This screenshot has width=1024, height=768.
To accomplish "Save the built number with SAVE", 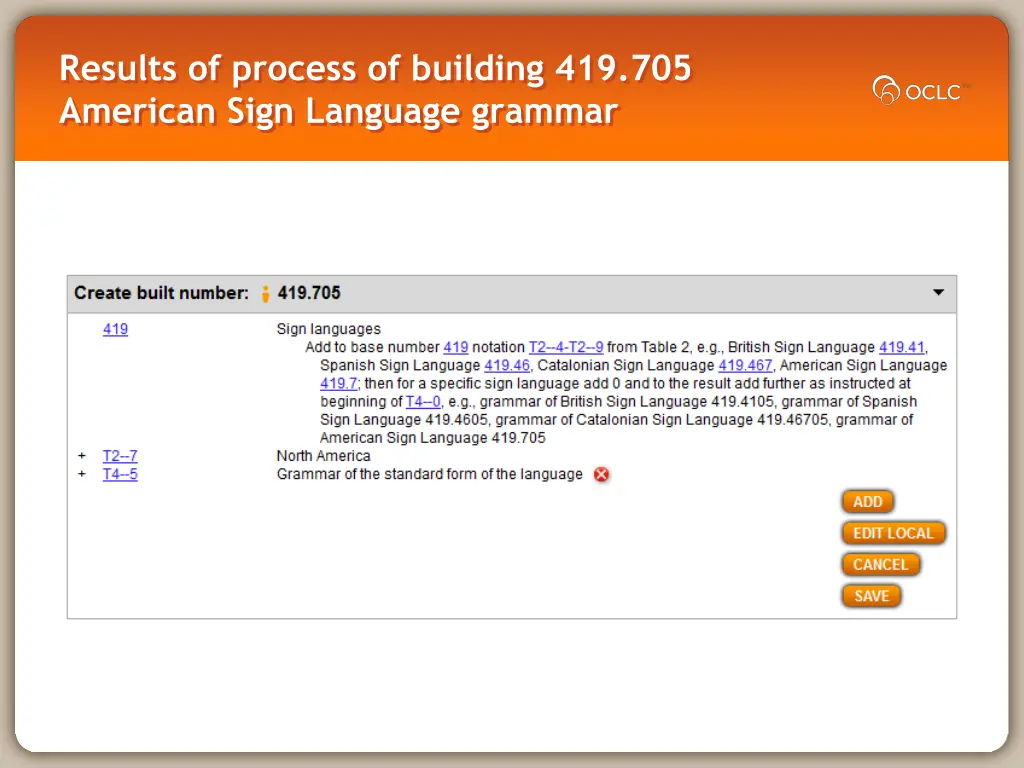I will click(x=871, y=596).
